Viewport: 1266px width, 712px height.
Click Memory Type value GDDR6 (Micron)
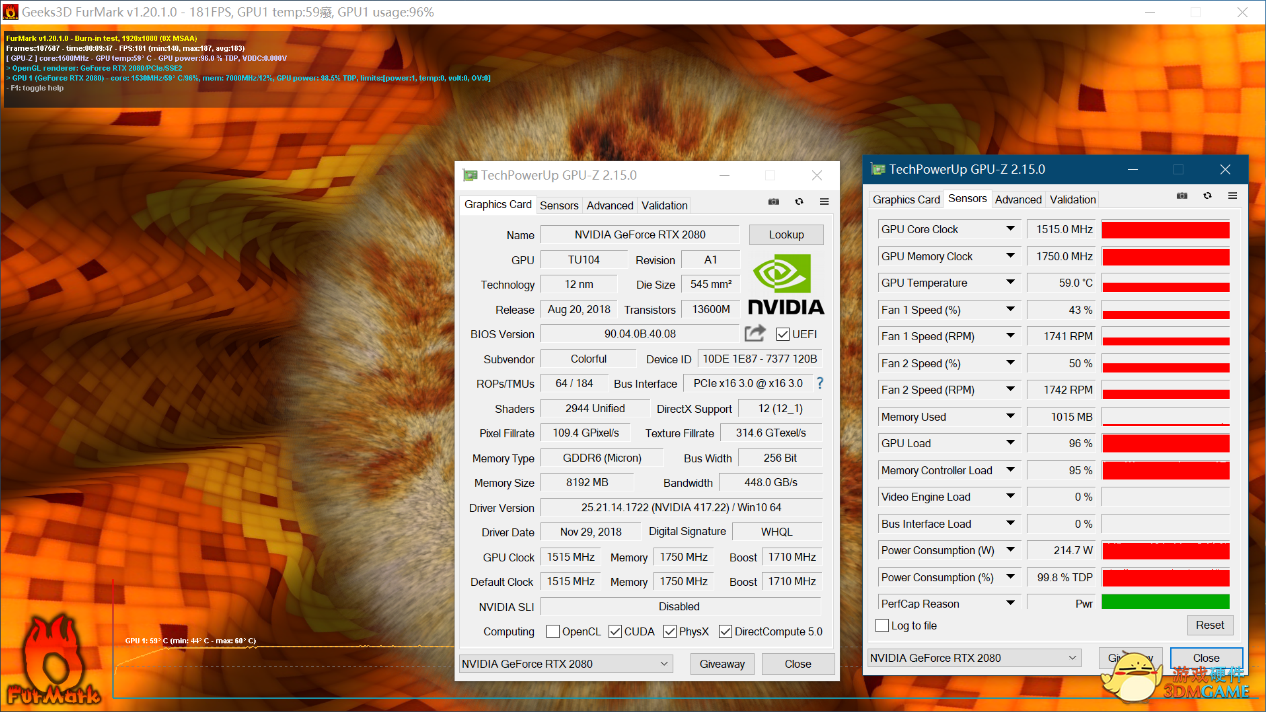coord(600,458)
